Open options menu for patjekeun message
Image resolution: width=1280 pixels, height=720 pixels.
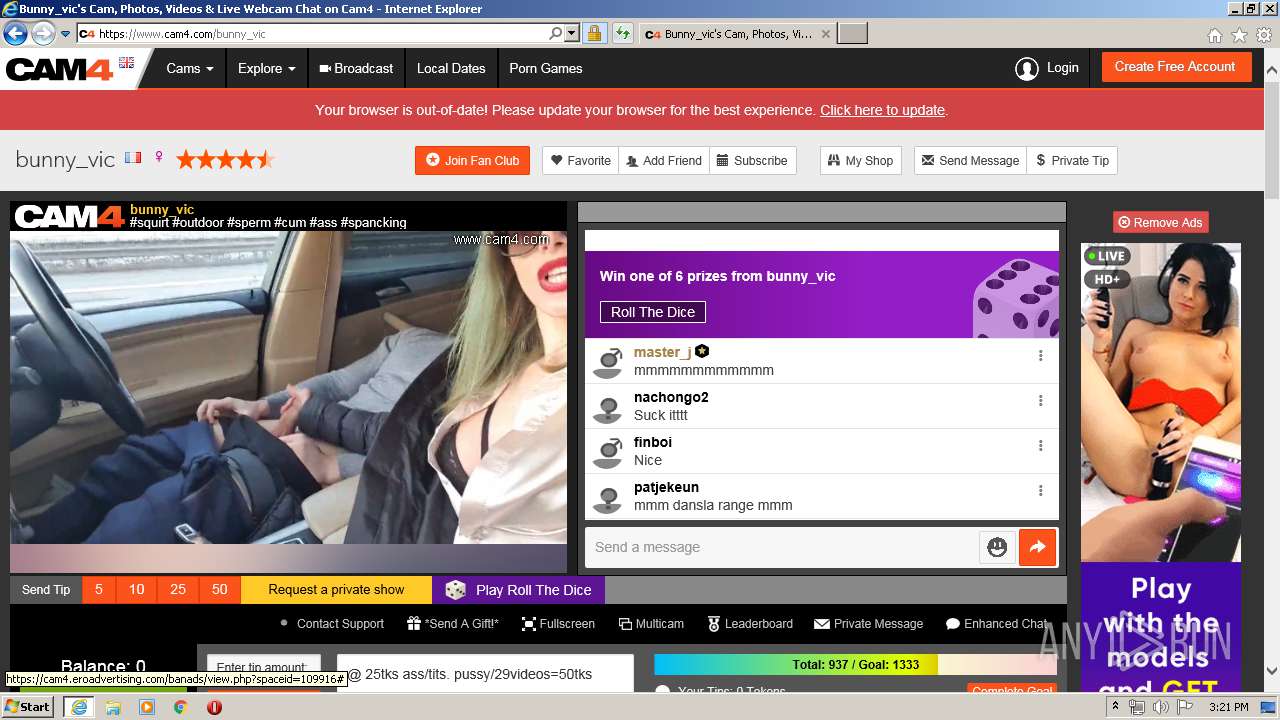[1040, 490]
